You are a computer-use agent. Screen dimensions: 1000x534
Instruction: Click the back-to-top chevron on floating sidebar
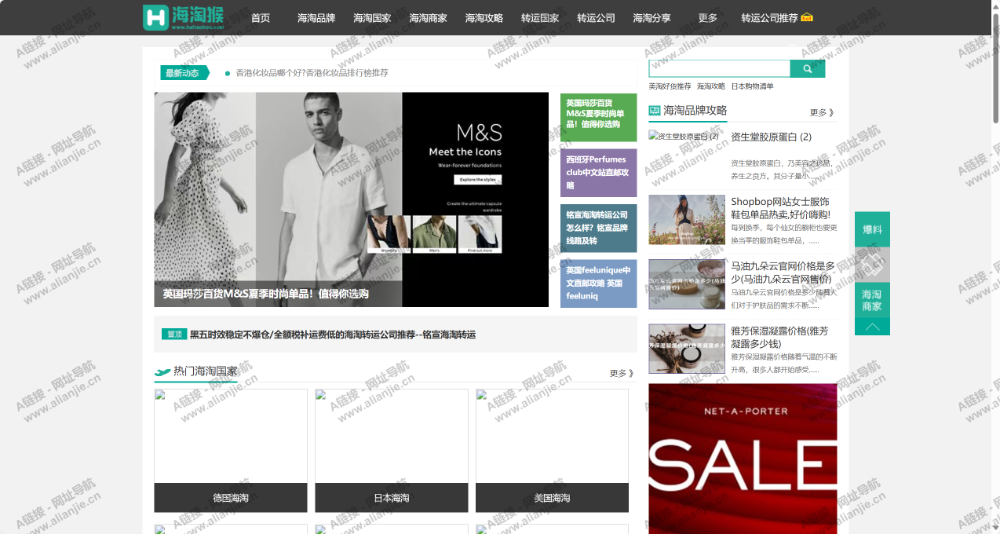pos(872,326)
